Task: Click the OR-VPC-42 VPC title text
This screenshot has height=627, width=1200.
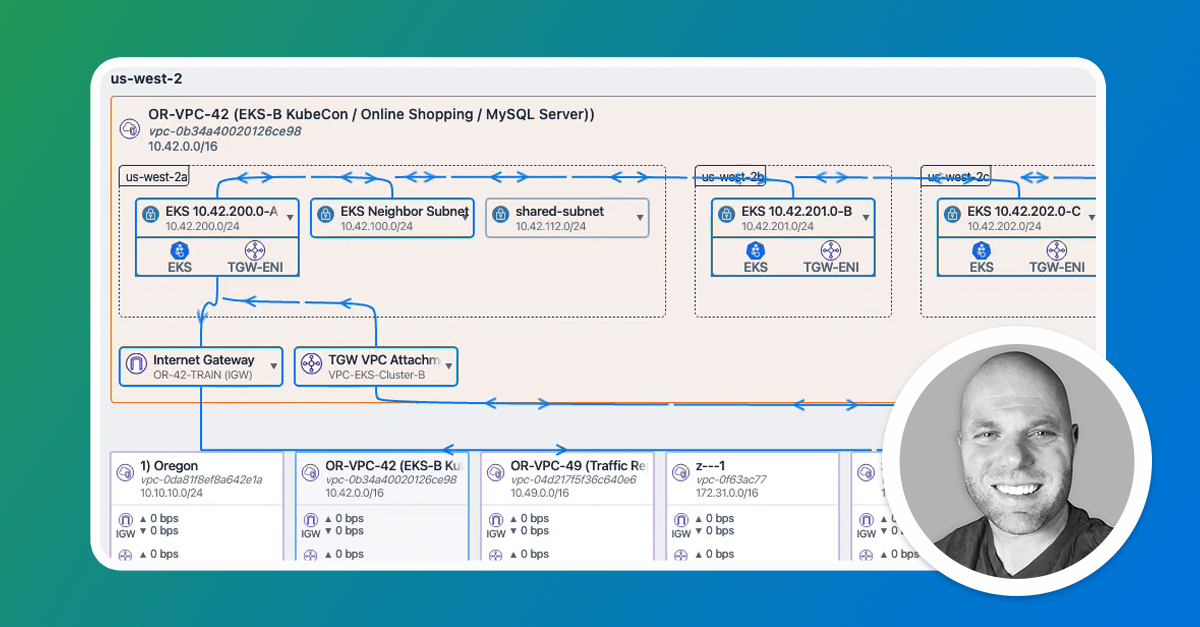Action: coord(371,114)
